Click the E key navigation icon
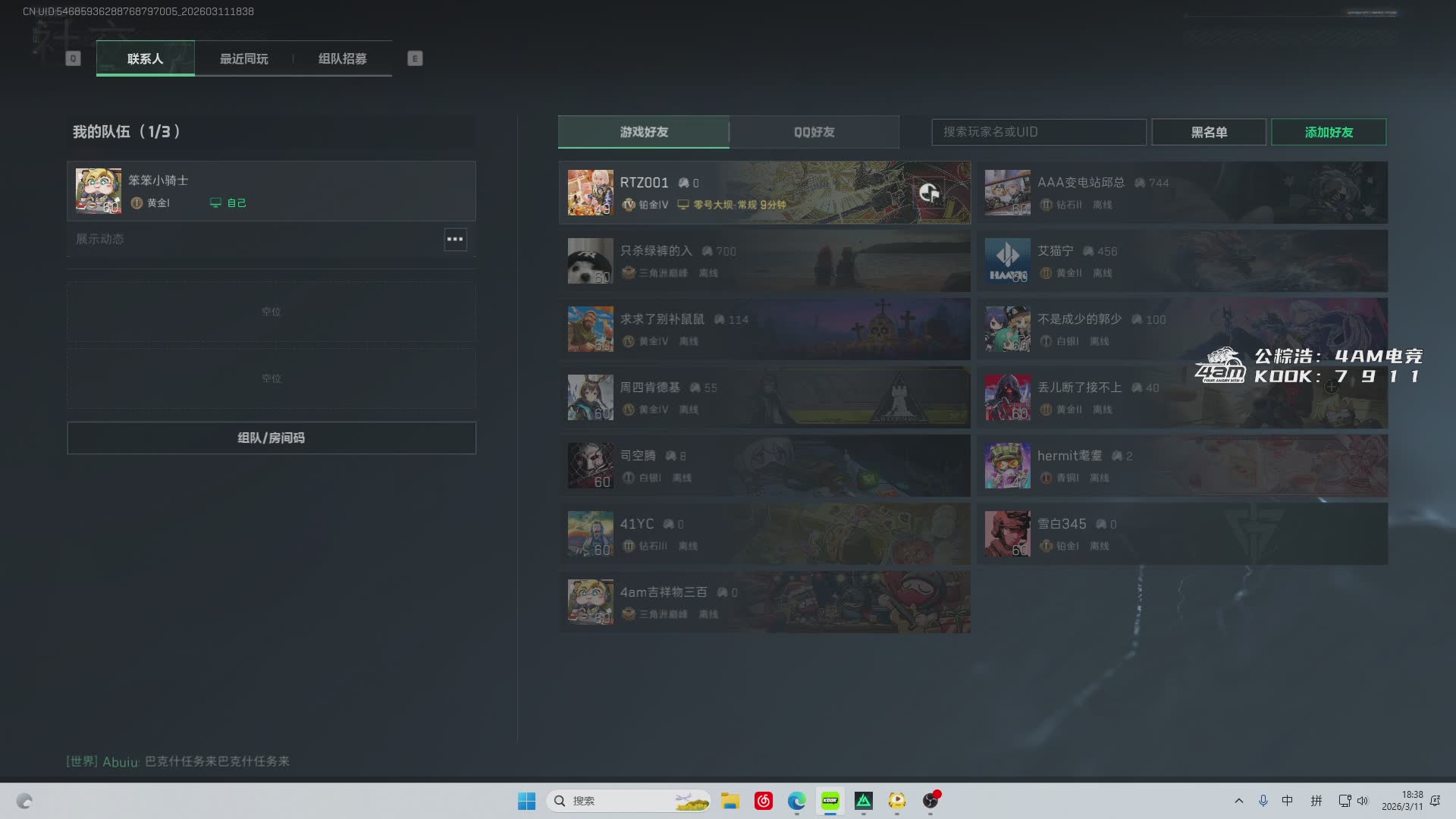The height and width of the screenshot is (819, 1456). pos(415,58)
